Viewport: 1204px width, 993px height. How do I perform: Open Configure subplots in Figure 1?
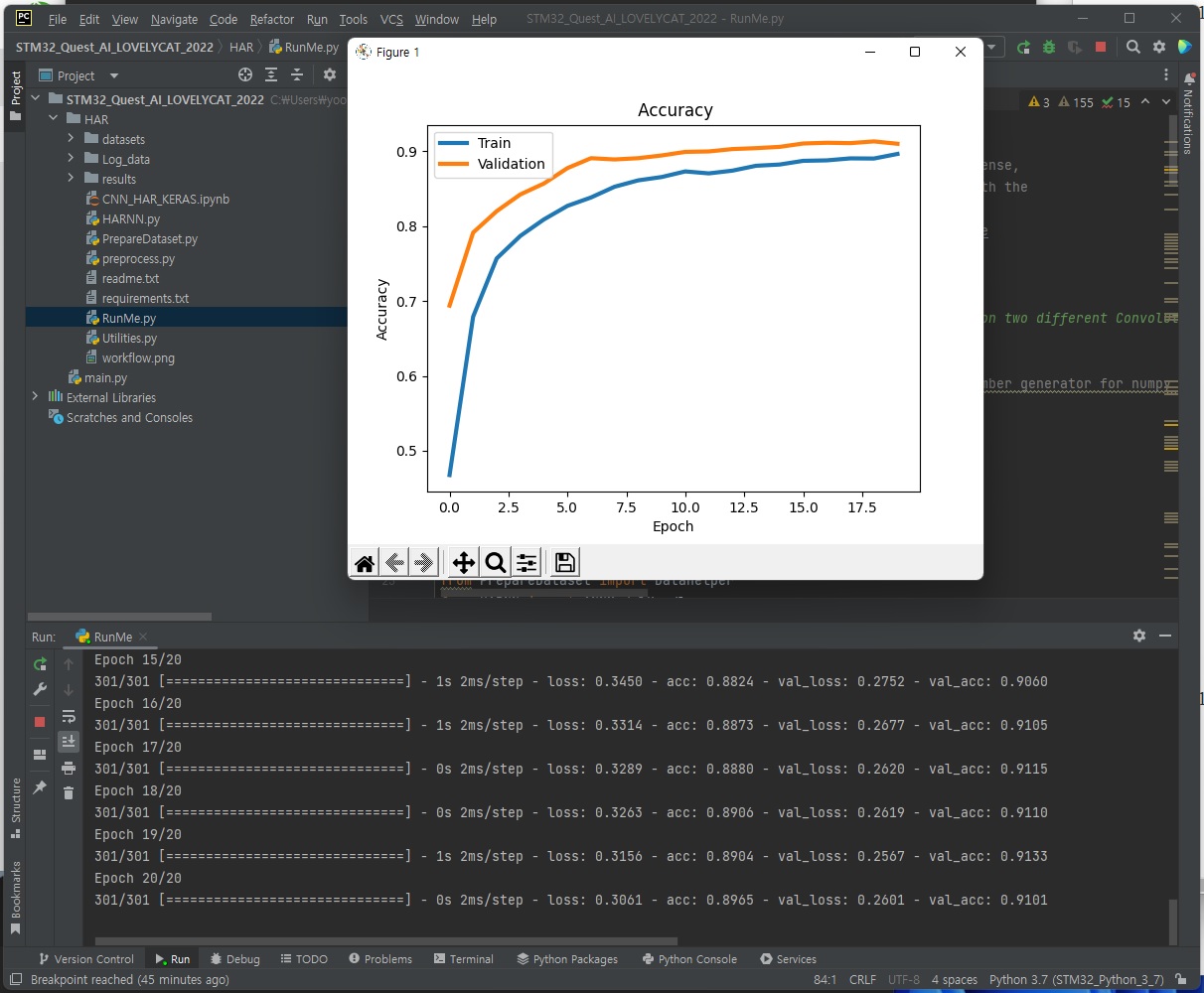click(527, 563)
